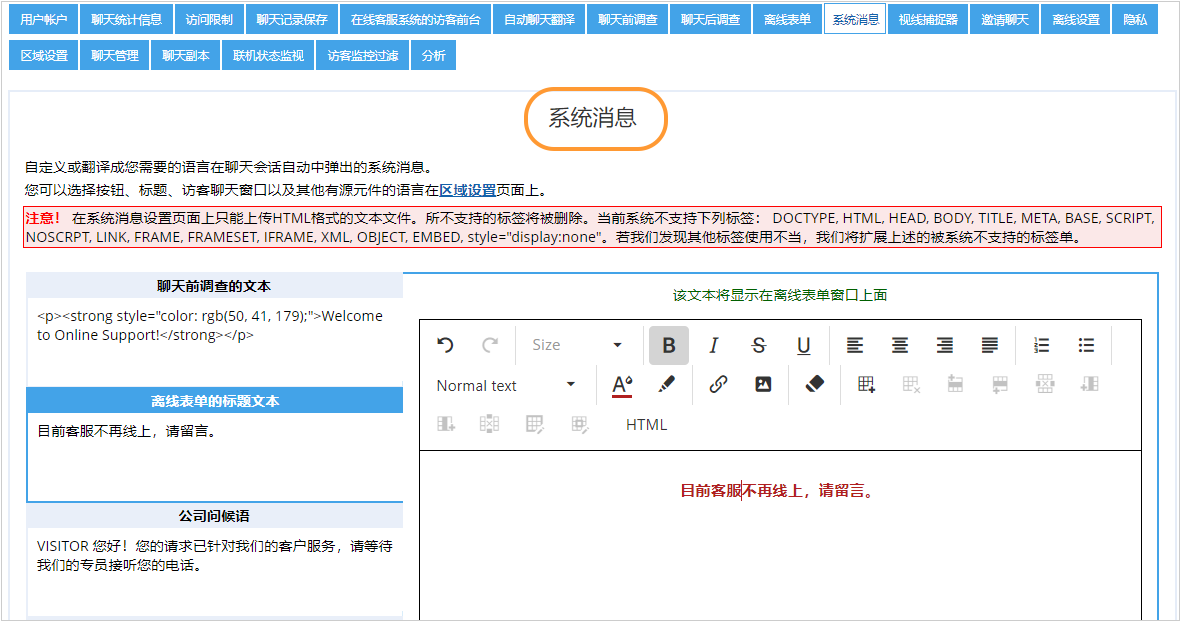Click the Welcome to Online Support HTML text

click(x=210, y=325)
